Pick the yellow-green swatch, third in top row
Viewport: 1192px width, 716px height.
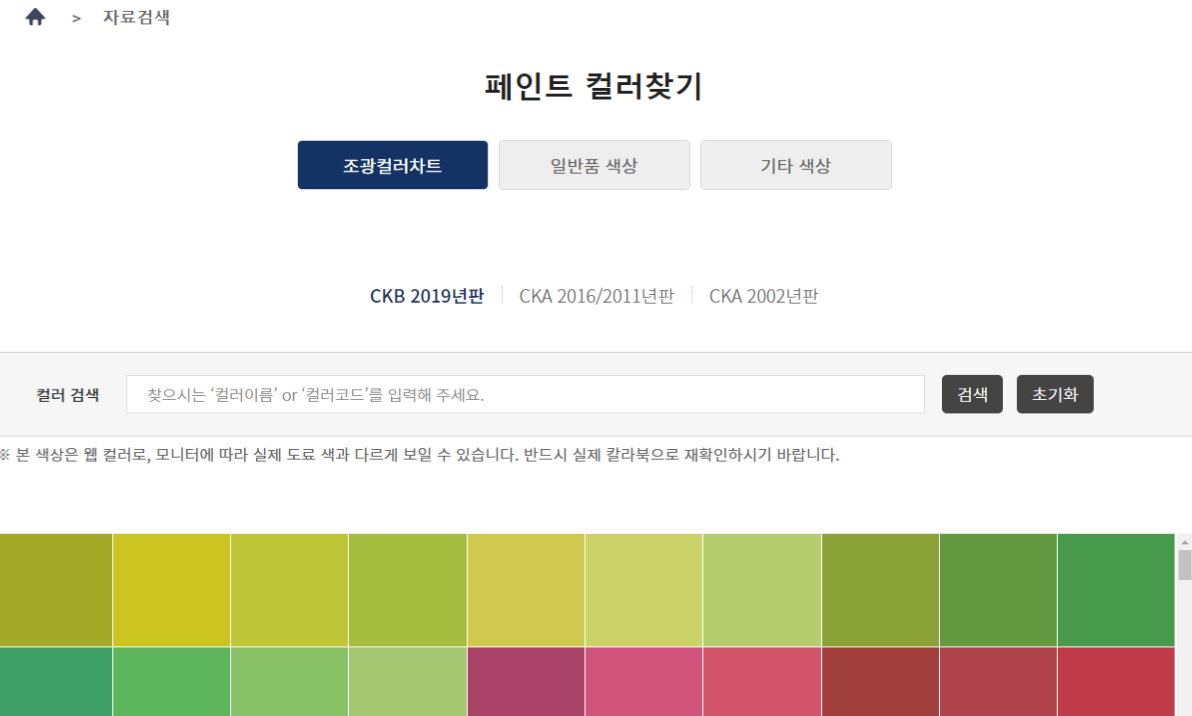pos(290,590)
